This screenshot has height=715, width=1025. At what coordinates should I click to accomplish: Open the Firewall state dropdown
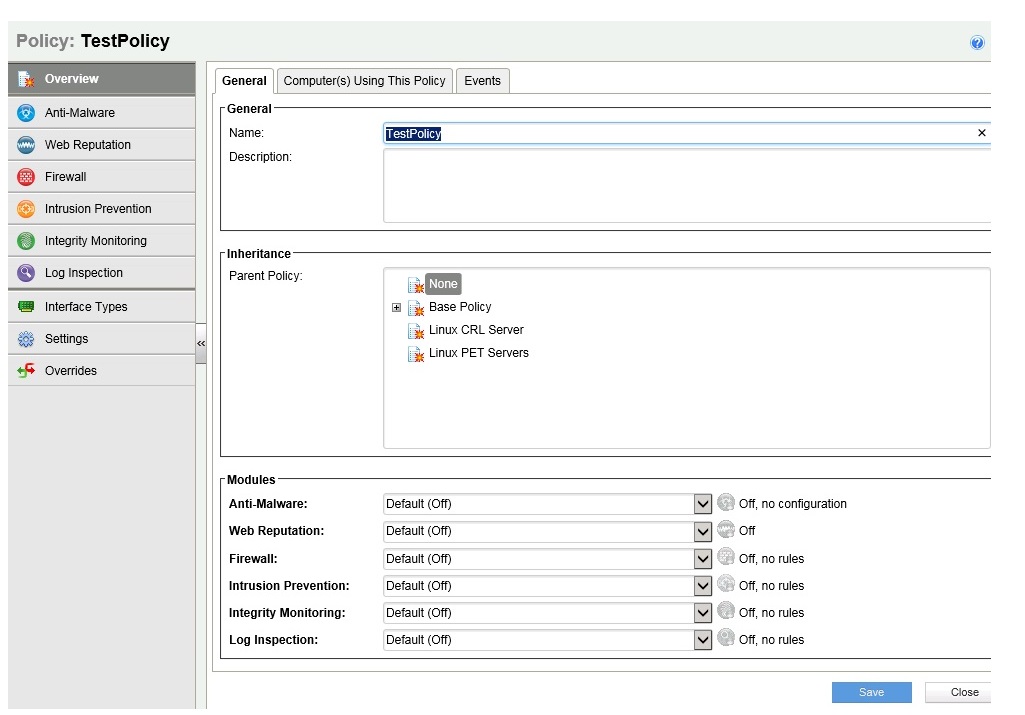(703, 559)
